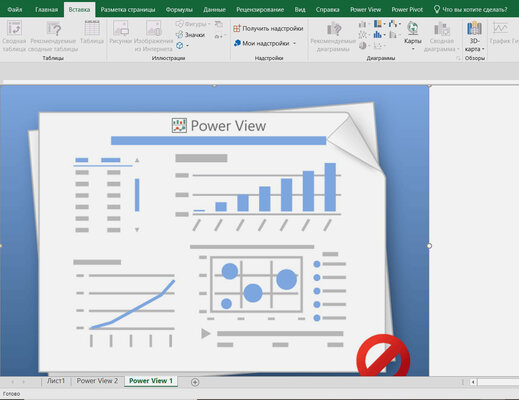
Task: Open the 3D-карта tool
Action: point(474,36)
